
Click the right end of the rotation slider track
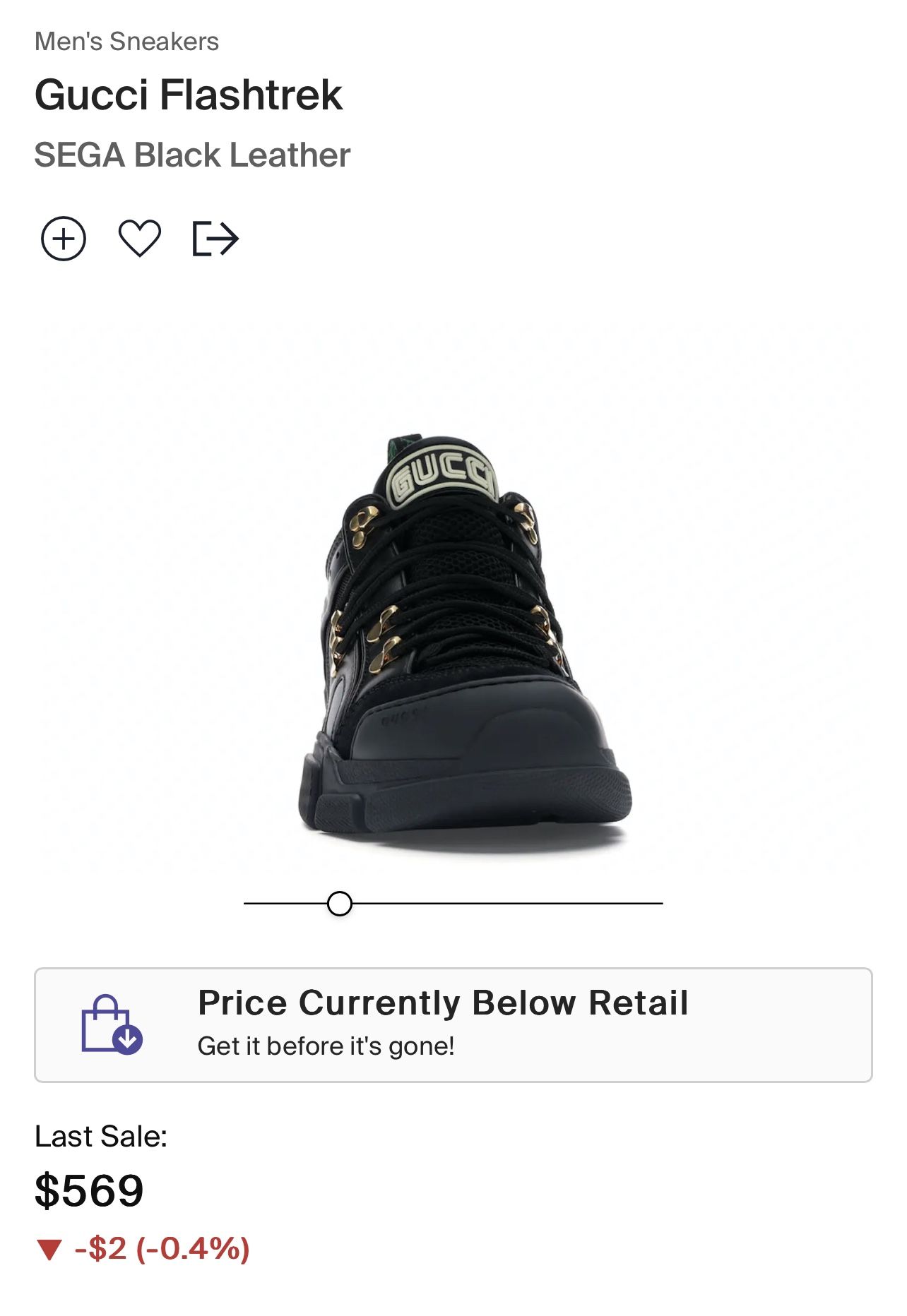click(x=657, y=903)
